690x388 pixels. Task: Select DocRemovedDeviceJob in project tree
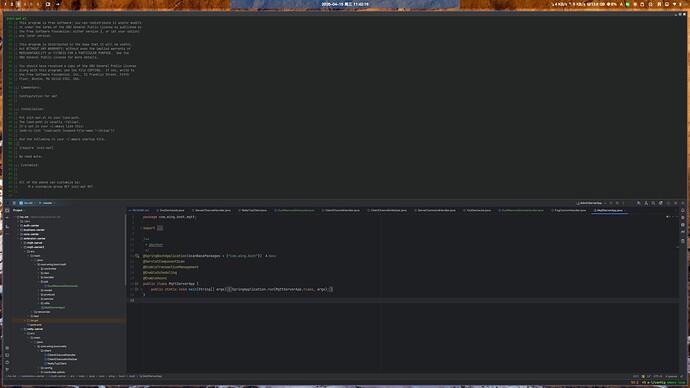pyautogui.click(x=61, y=286)
